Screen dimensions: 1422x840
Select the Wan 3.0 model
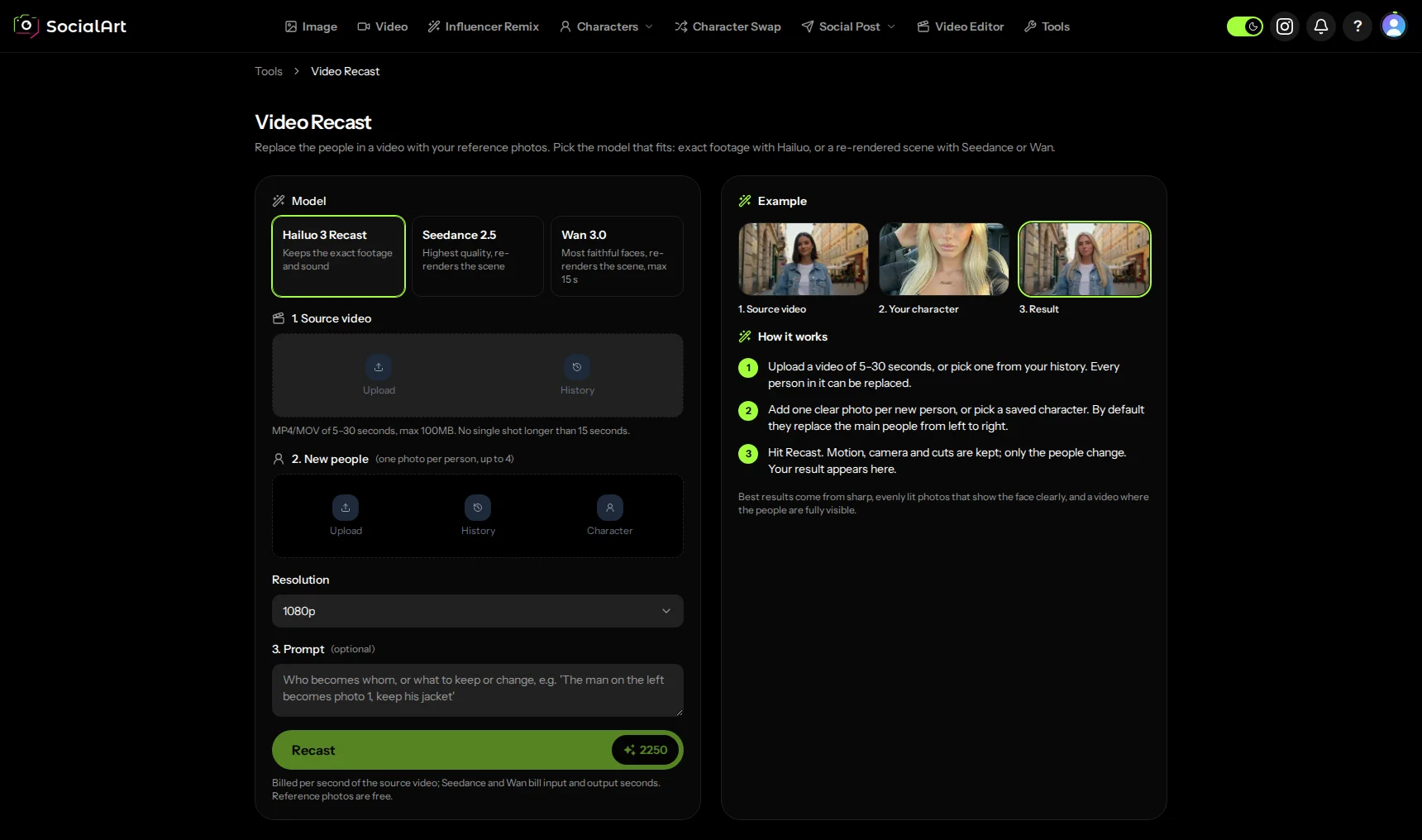point(617,256)
